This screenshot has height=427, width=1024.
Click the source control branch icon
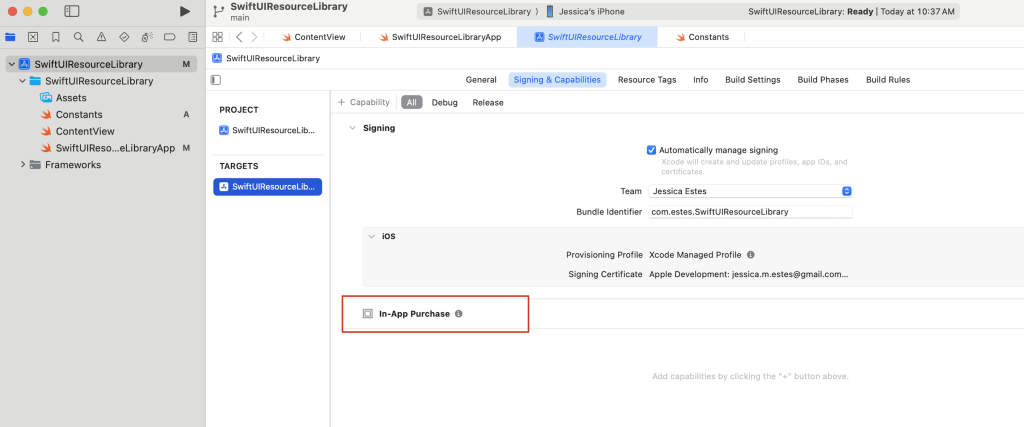click(x=219, y=11)
